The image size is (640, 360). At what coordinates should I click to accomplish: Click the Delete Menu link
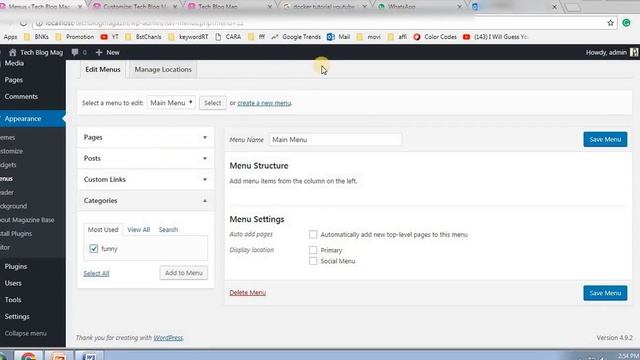[247, 293]
